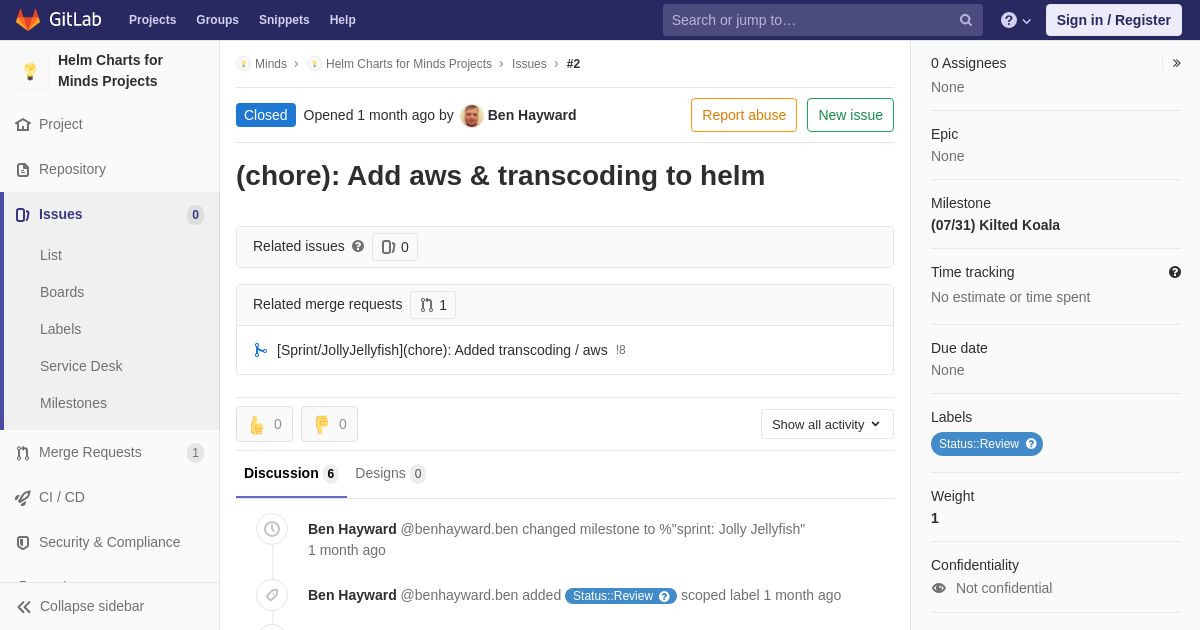Click the Helm Charts project lightbulb avatar

pyautogui.click(x=30, y=71)
